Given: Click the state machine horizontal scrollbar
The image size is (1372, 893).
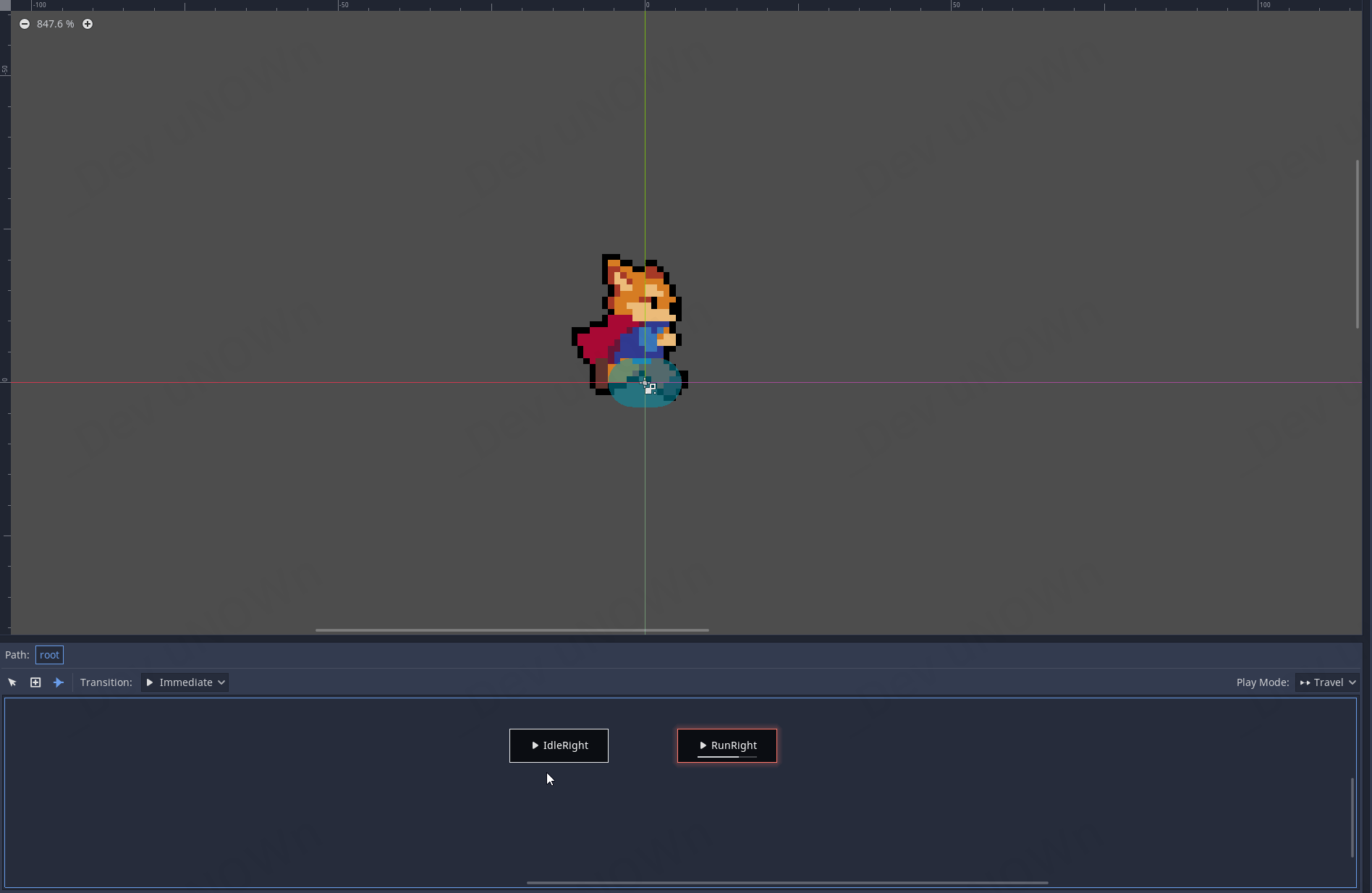Looking at the screenshot, I should pos(787,883).
